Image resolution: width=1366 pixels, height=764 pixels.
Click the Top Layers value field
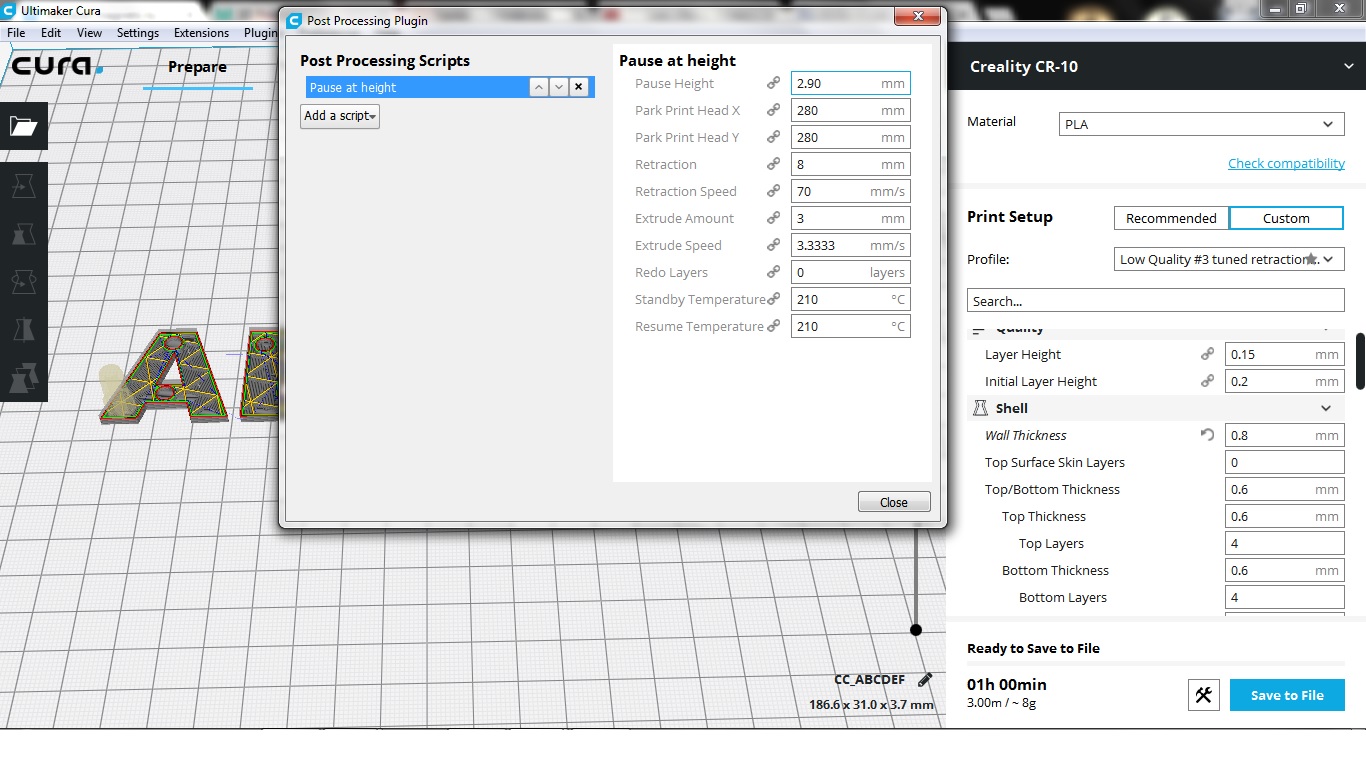pos(1285,543)
